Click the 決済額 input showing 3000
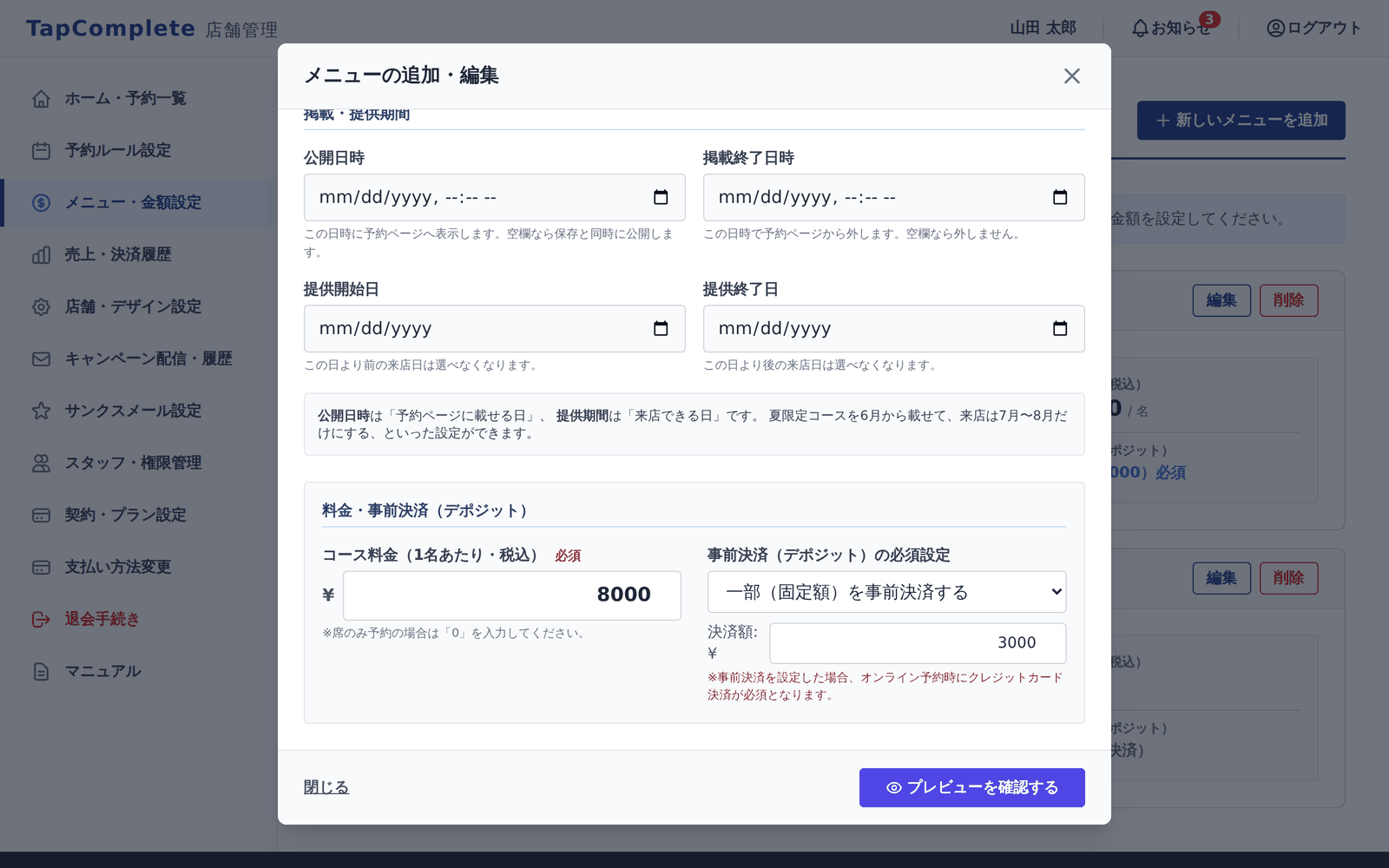The width and height of the screenshot is (1389, 868). coord(918,643)
